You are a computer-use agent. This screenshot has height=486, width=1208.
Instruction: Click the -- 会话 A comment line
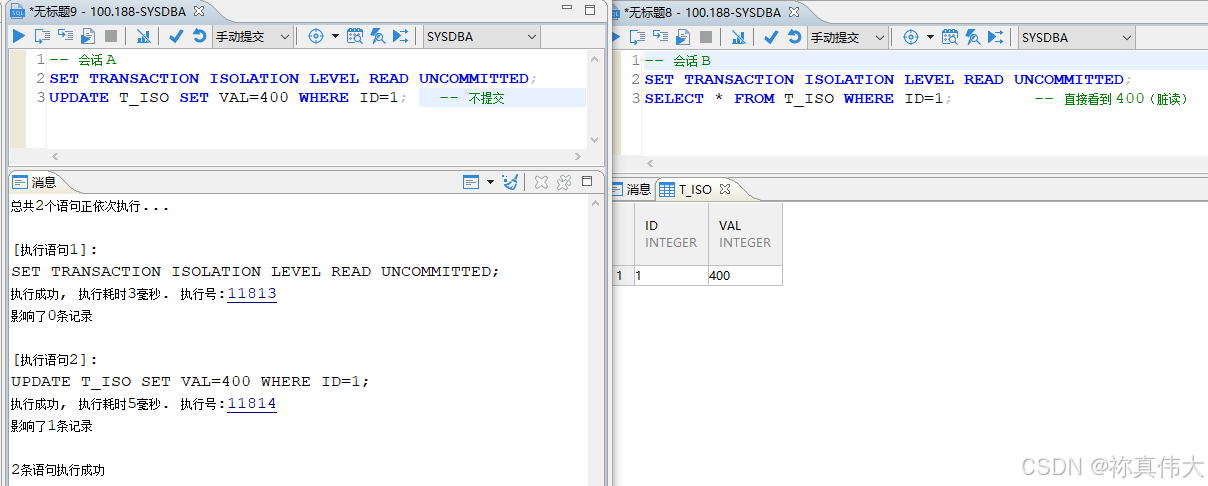(x=83, y=60)
